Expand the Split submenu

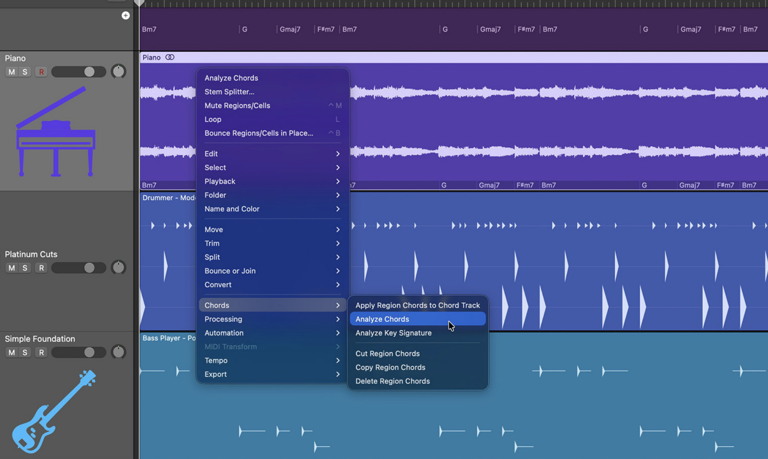tap(272, 257)
